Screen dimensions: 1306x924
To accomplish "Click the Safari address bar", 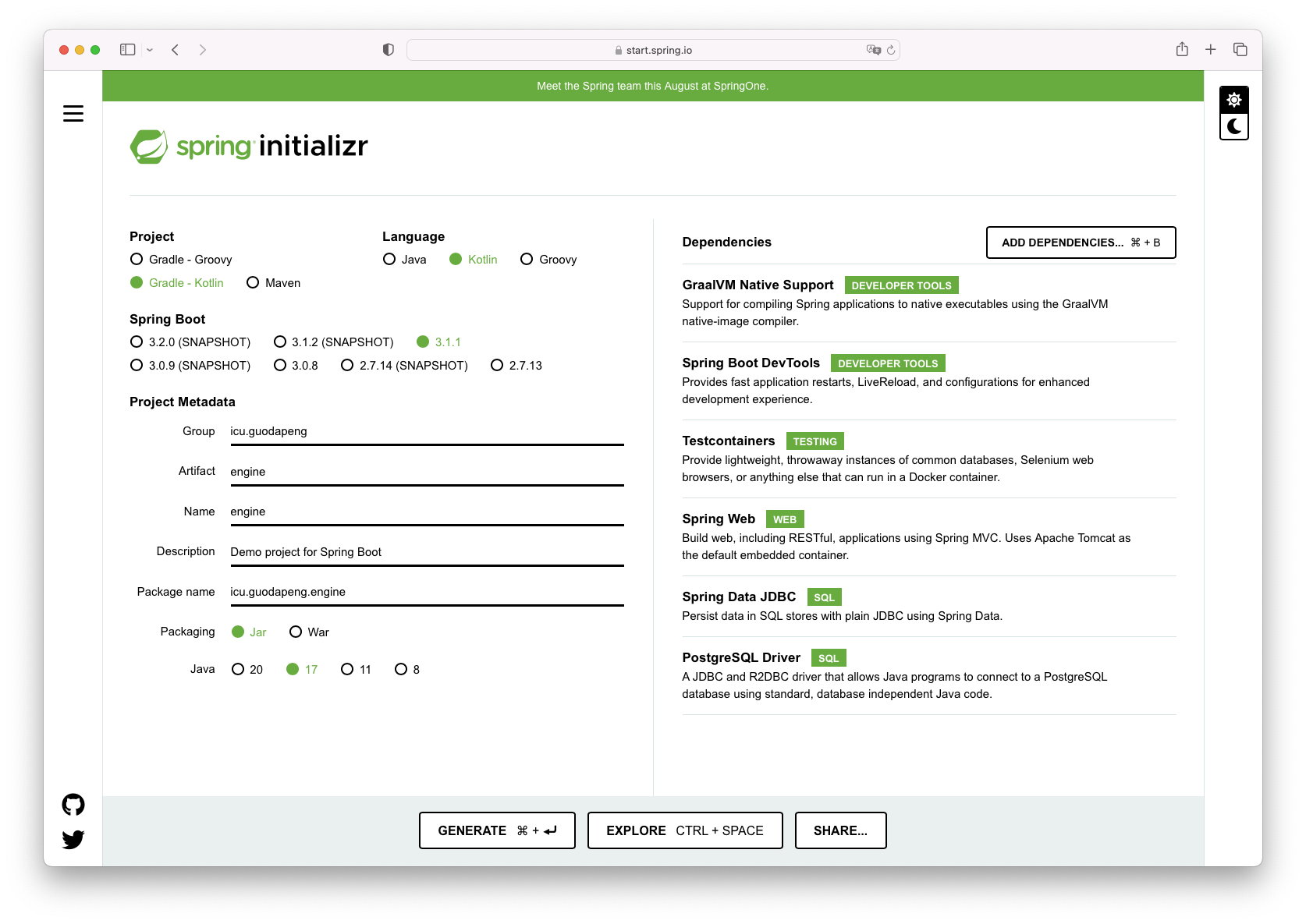I will (x=653, y=50).
